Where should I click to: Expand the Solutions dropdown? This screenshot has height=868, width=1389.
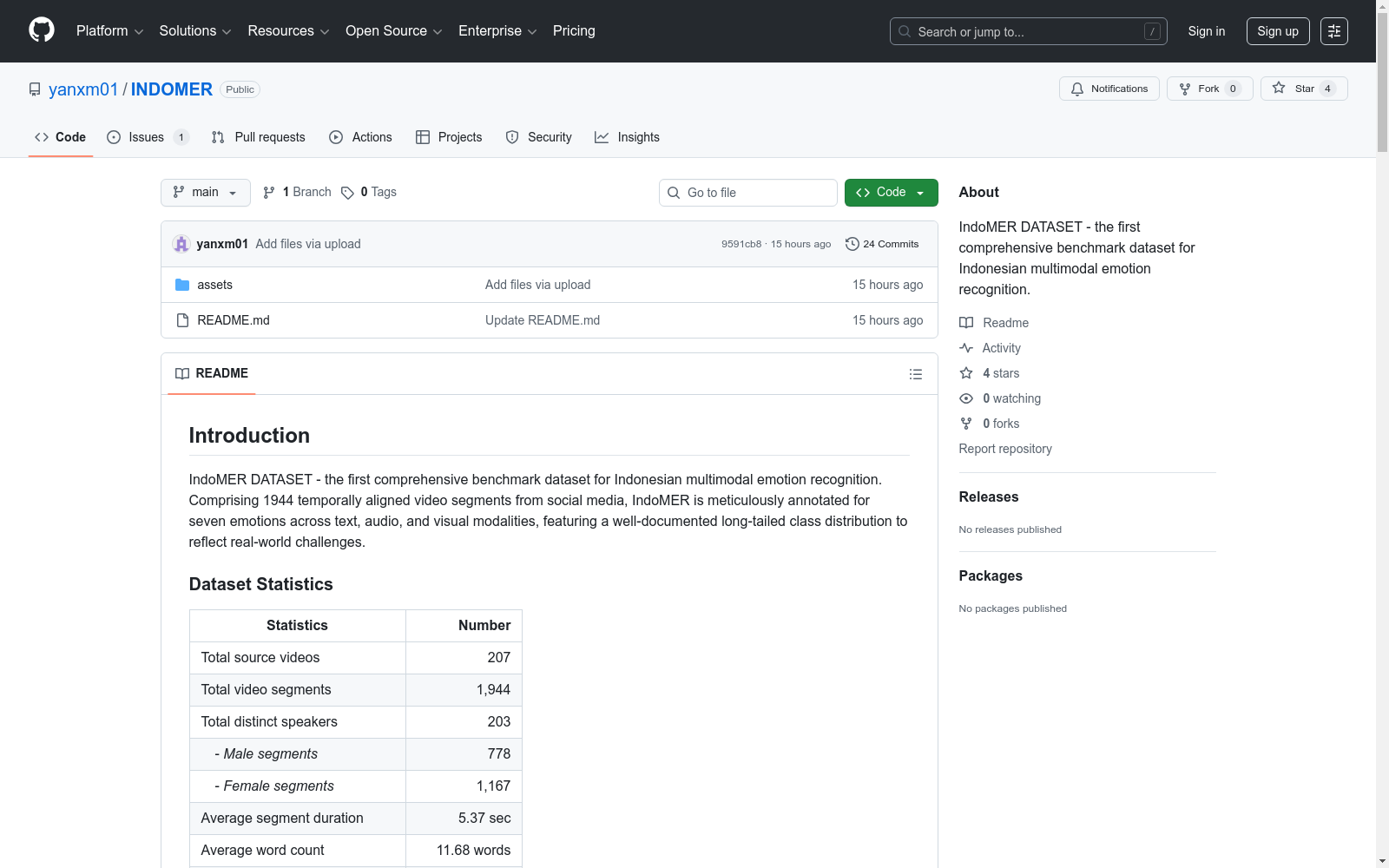click(195, 31)
